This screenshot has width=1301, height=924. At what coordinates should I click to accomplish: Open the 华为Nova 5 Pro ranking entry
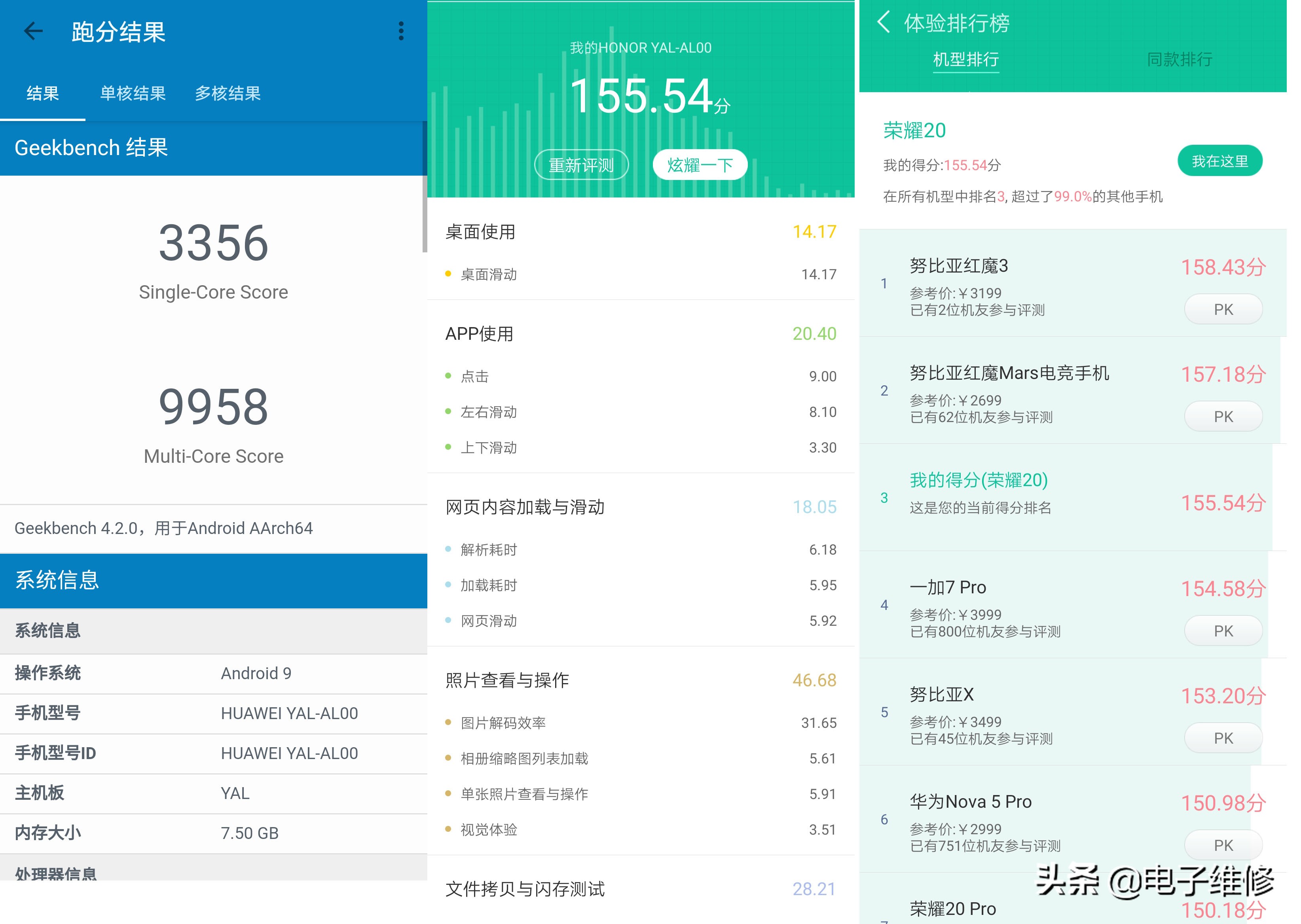(1073, 819)
